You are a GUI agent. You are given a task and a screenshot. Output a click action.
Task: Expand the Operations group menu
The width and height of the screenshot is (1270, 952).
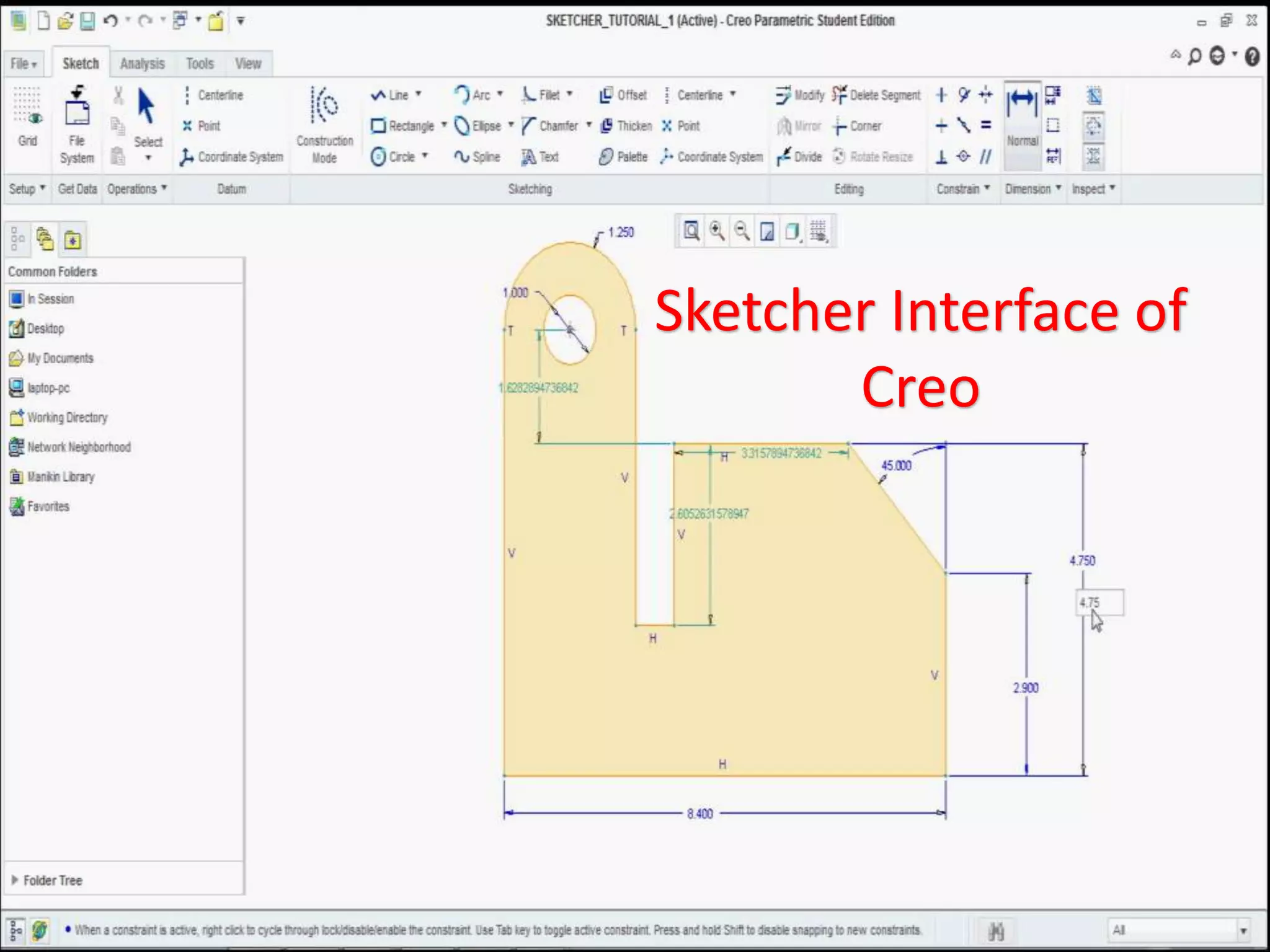(137, 188)
